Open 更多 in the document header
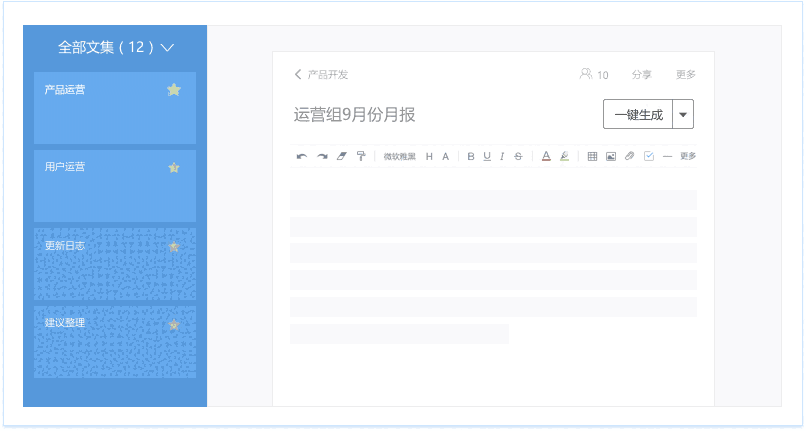This screenshot has width=806, height=431. tap(686, 75)
